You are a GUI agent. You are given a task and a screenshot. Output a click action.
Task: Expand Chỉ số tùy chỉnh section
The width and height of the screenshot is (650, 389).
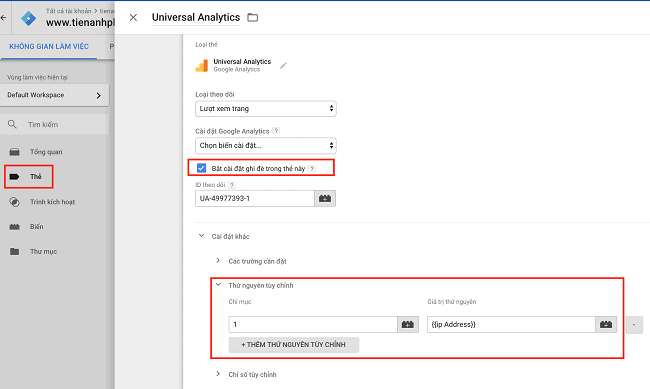click(x=218, y=374)
